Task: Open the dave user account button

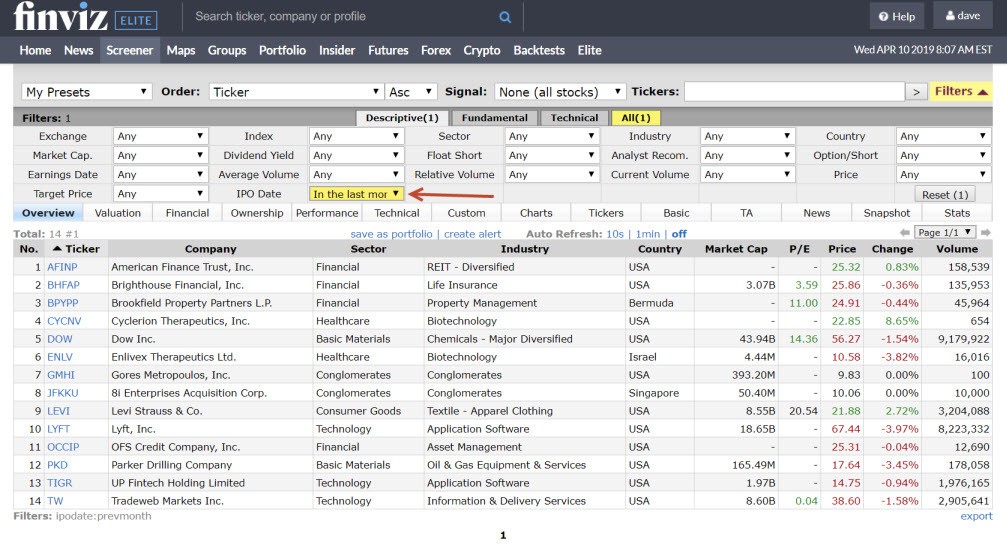Action: (x=963, y=16)
